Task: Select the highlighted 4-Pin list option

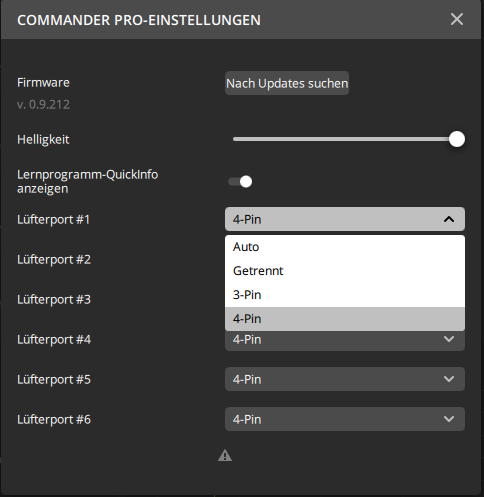Action: pyautogui.click(x=345, y=319)
